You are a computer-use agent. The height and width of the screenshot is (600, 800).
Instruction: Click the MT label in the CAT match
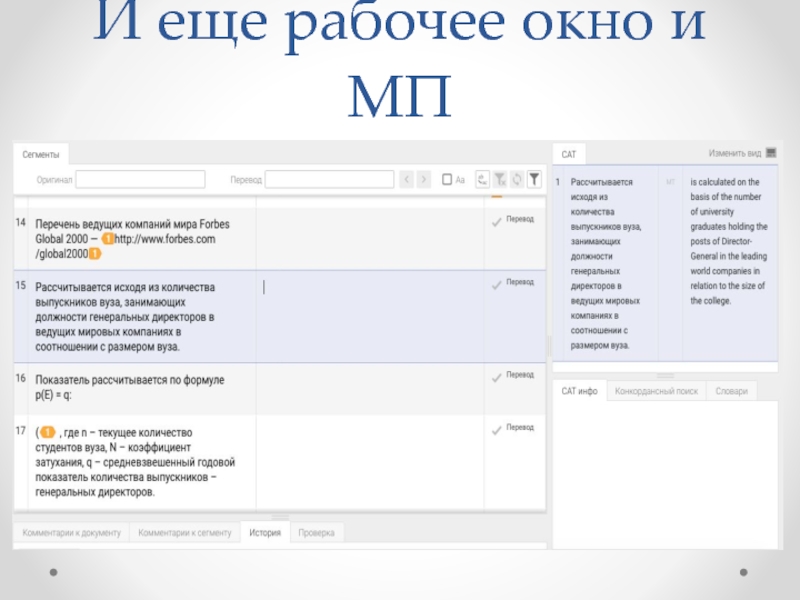click(670, 182)
